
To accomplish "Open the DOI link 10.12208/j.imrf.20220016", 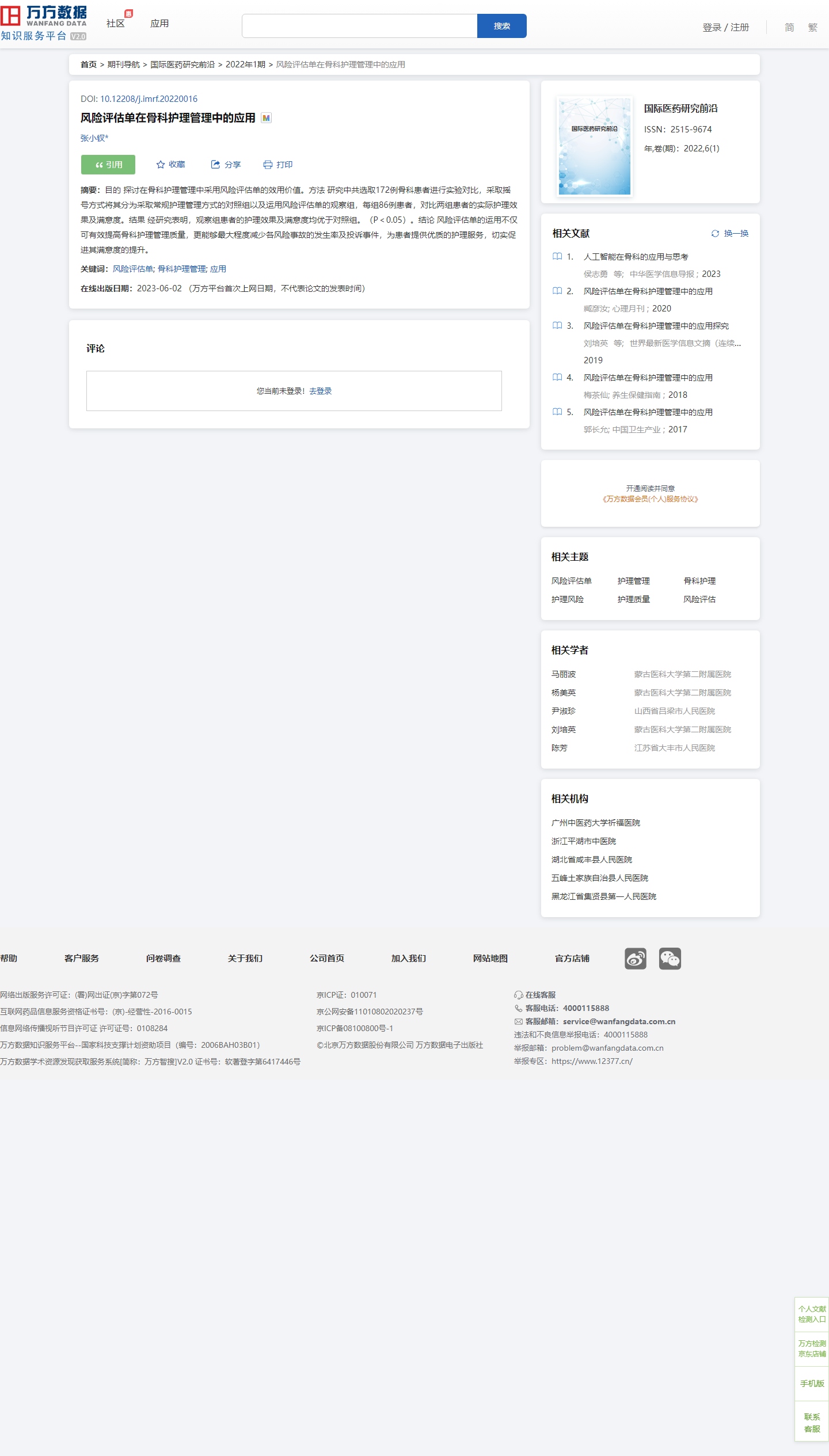I will [149, 99].
